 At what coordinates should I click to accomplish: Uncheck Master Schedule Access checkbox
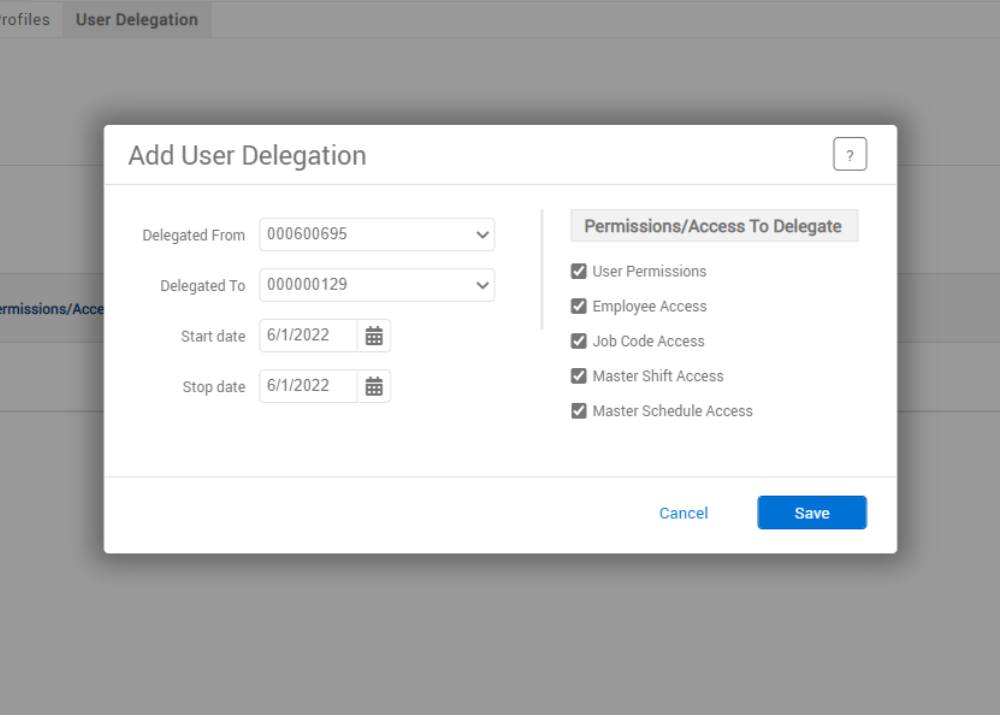point(578,411)
